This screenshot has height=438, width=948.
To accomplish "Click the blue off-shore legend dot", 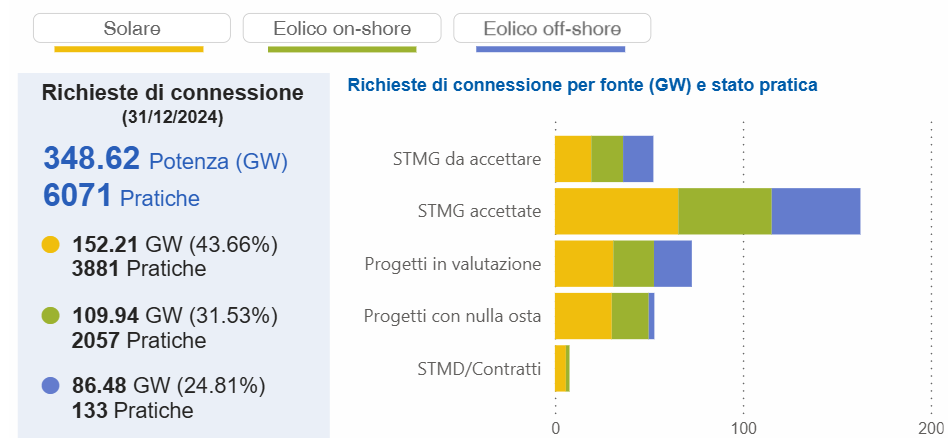I will 51,386.
